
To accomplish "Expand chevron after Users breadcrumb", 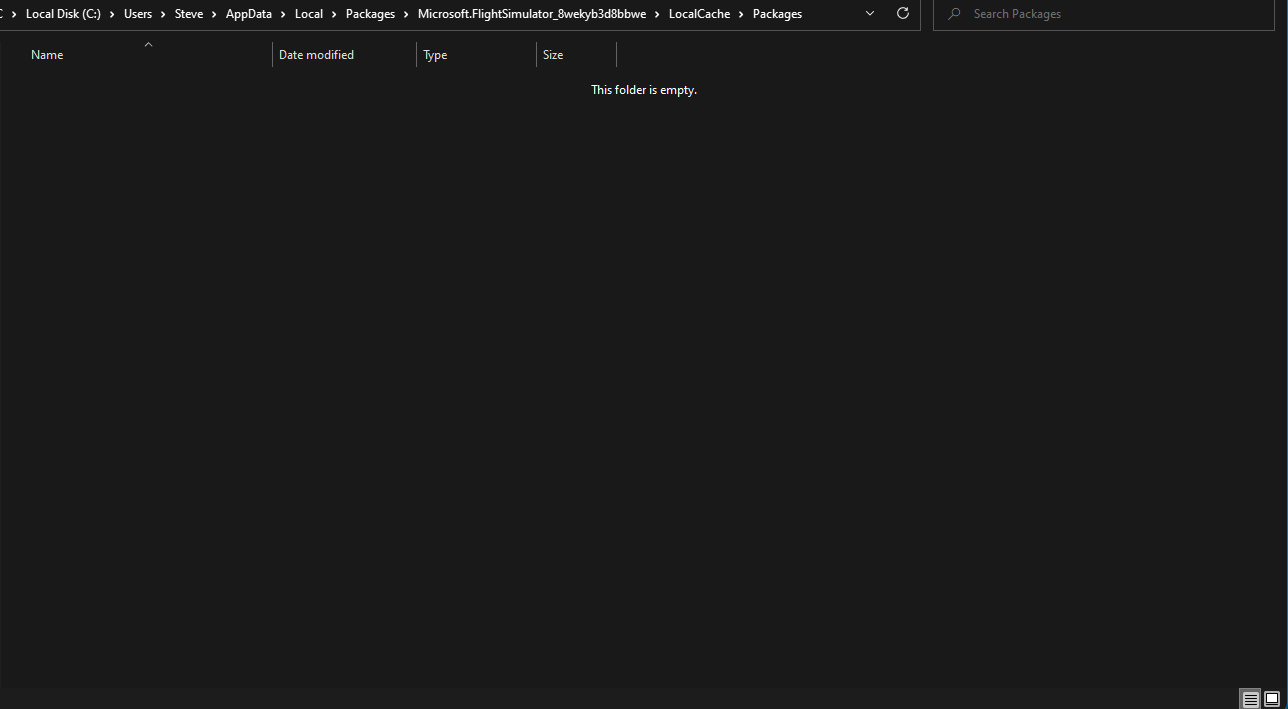I will click(164, 14).
